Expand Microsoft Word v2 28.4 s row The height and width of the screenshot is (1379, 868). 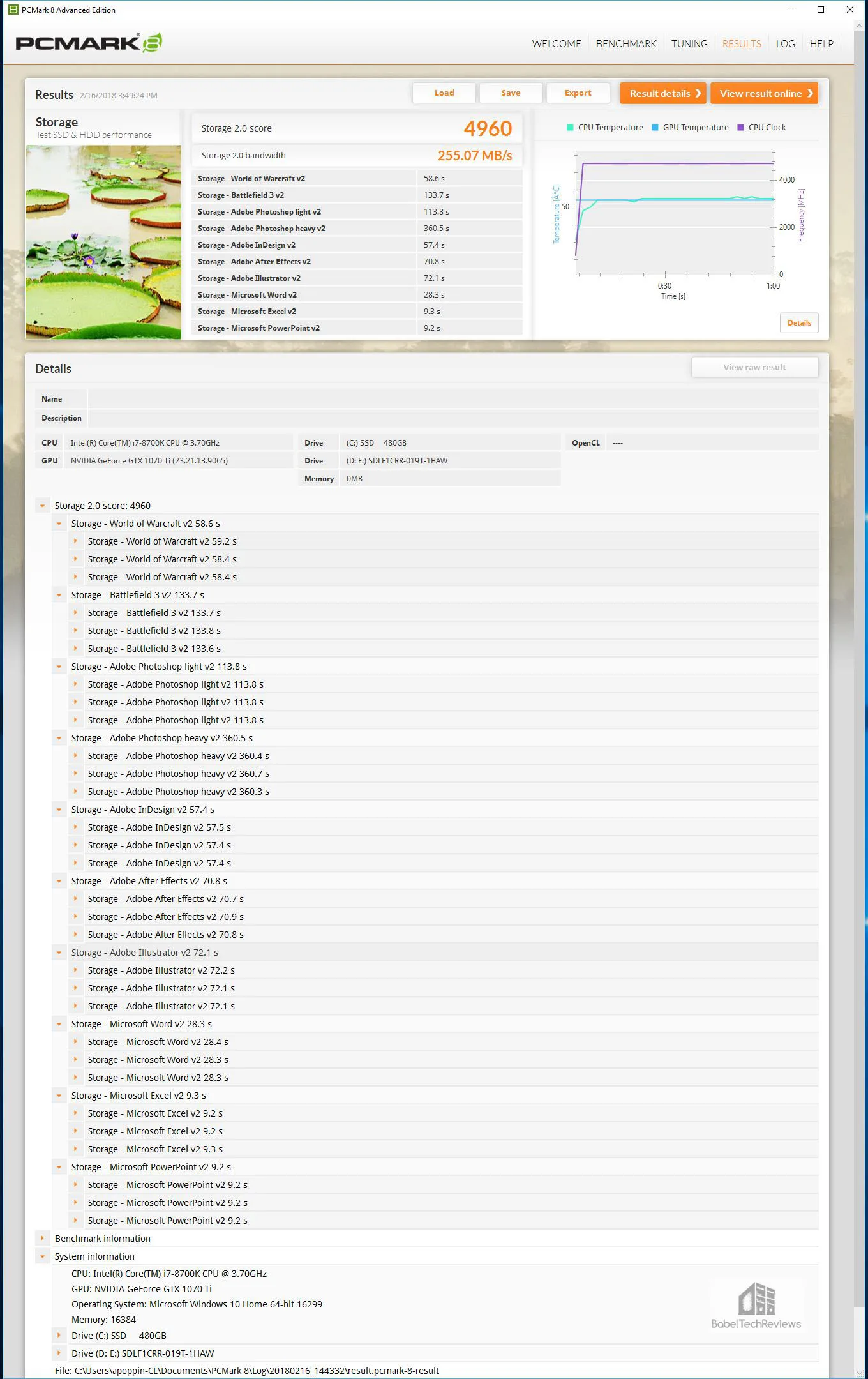[x=75, y=1042]
